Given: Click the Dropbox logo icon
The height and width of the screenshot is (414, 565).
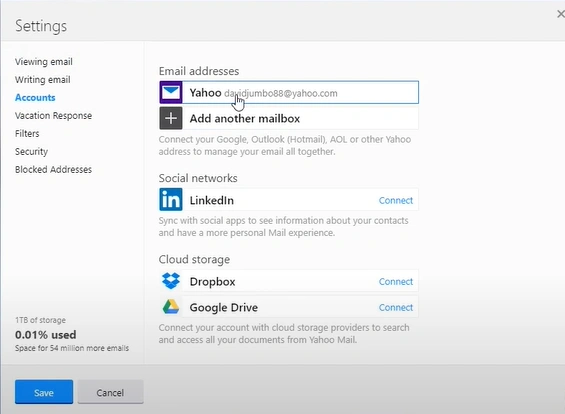Looking at the screenshot, I should (x=171, y=281).
